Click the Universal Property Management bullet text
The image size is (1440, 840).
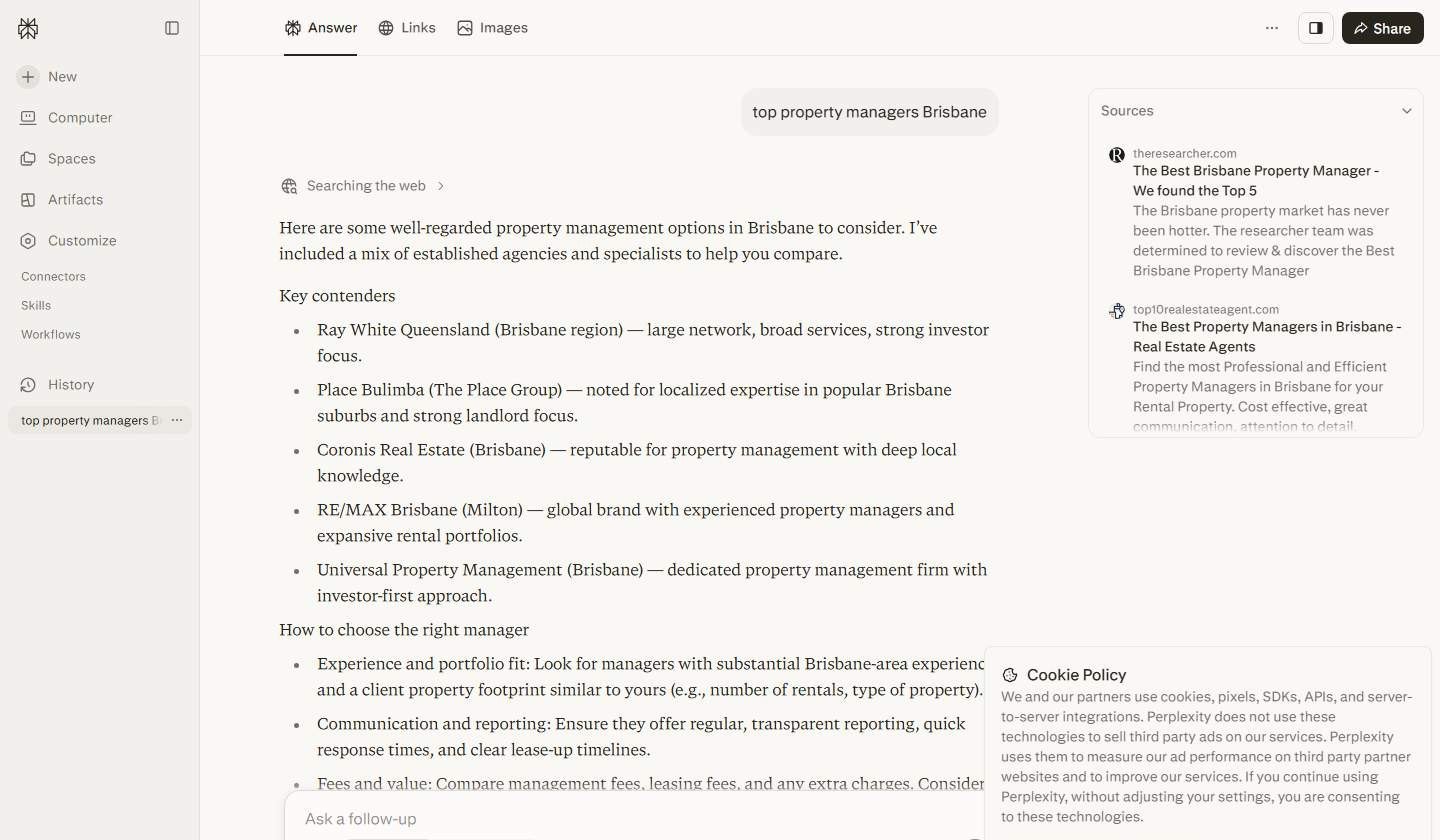pos(652,583)
